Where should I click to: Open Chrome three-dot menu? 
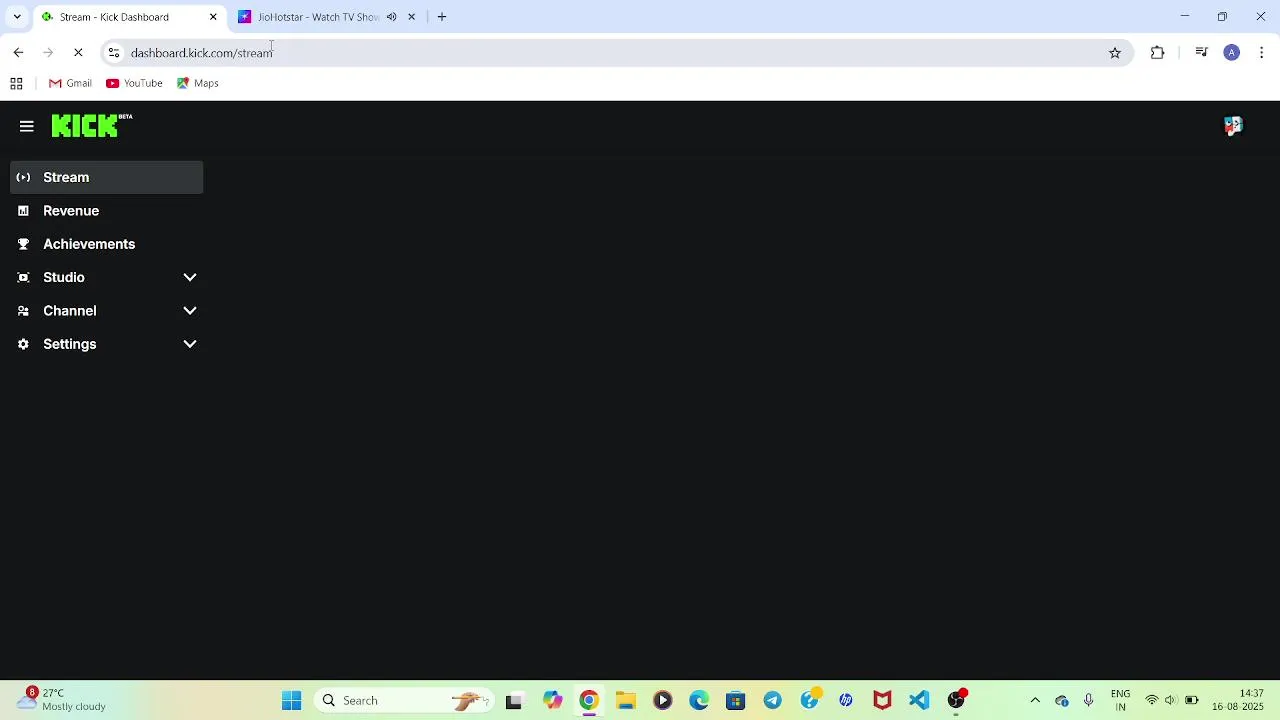pos(1262,53)
